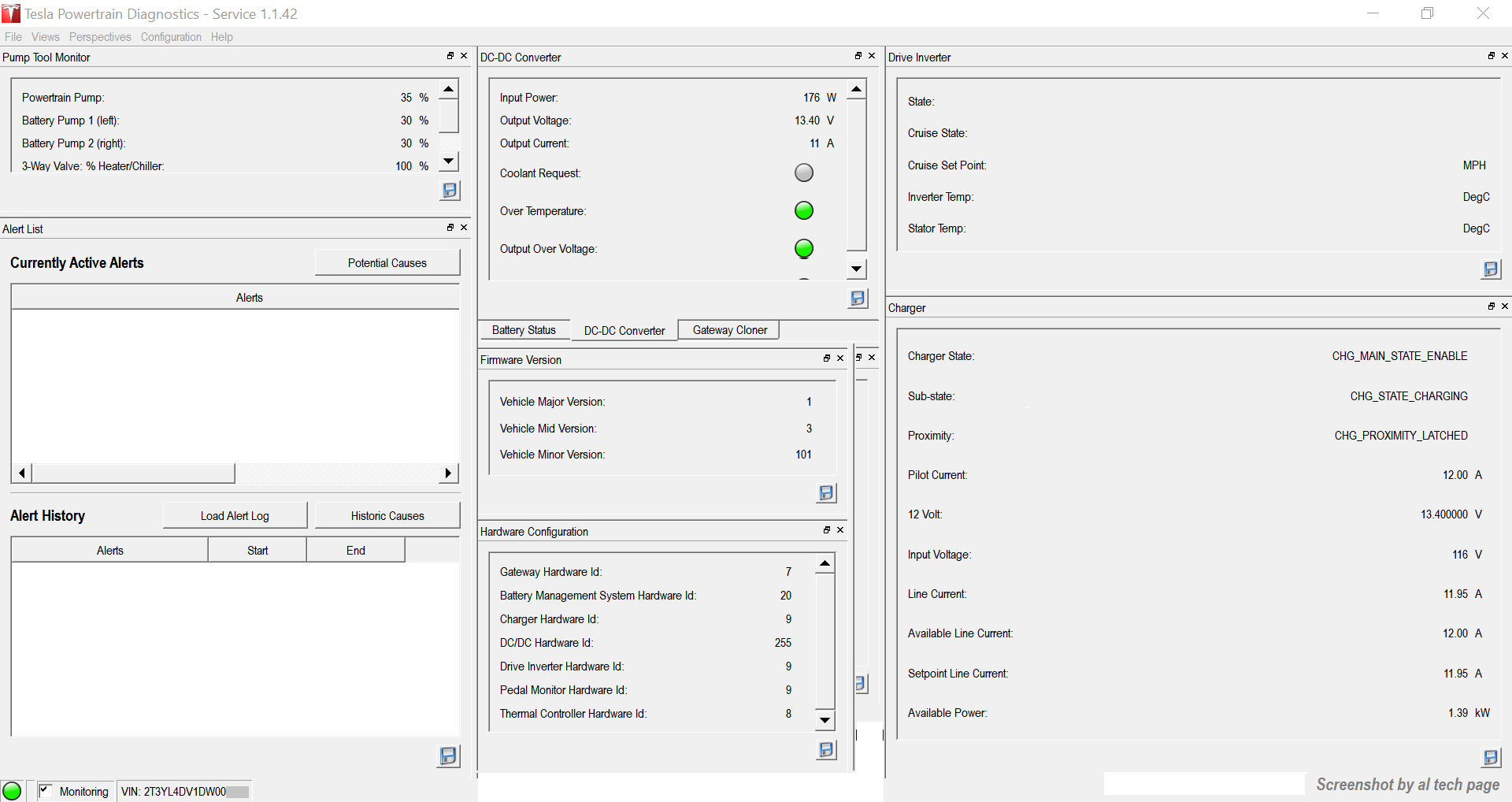The image size is (1512, 802).
Task: Close the Alert List panel
Action: [x=464, y=228]
